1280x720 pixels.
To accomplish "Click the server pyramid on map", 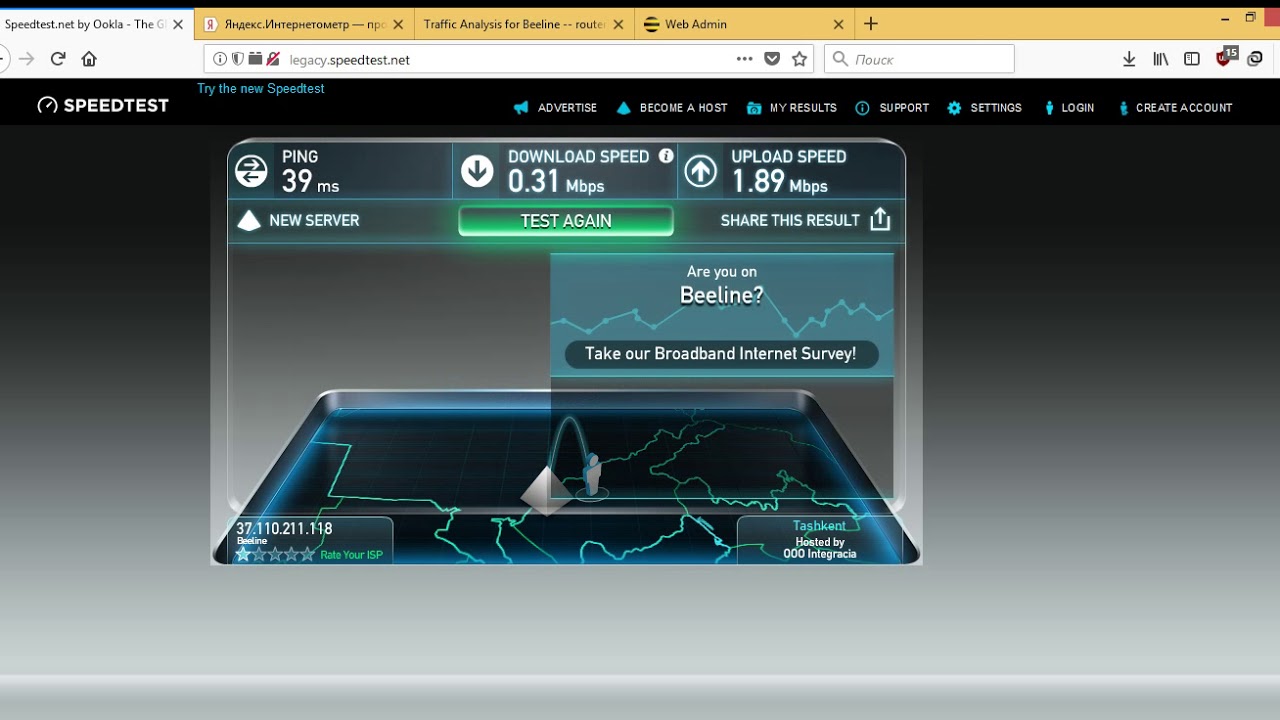I will 546,490.
